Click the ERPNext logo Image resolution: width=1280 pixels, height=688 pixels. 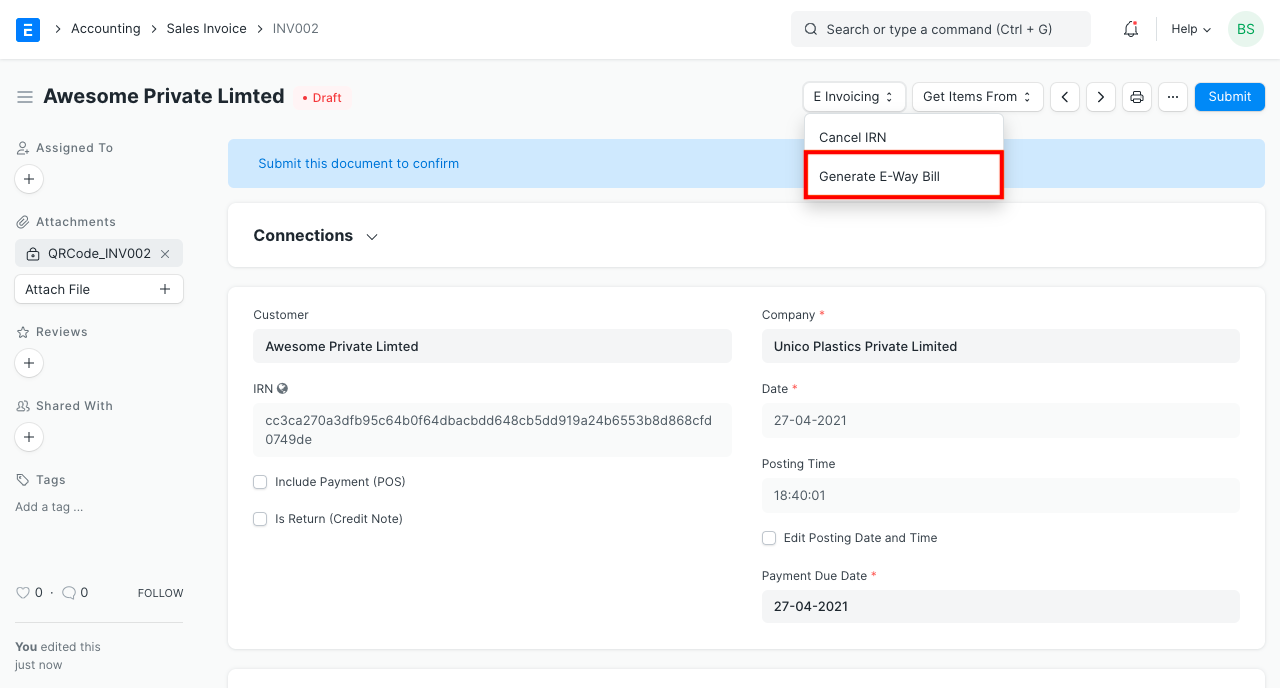(27, 29)
